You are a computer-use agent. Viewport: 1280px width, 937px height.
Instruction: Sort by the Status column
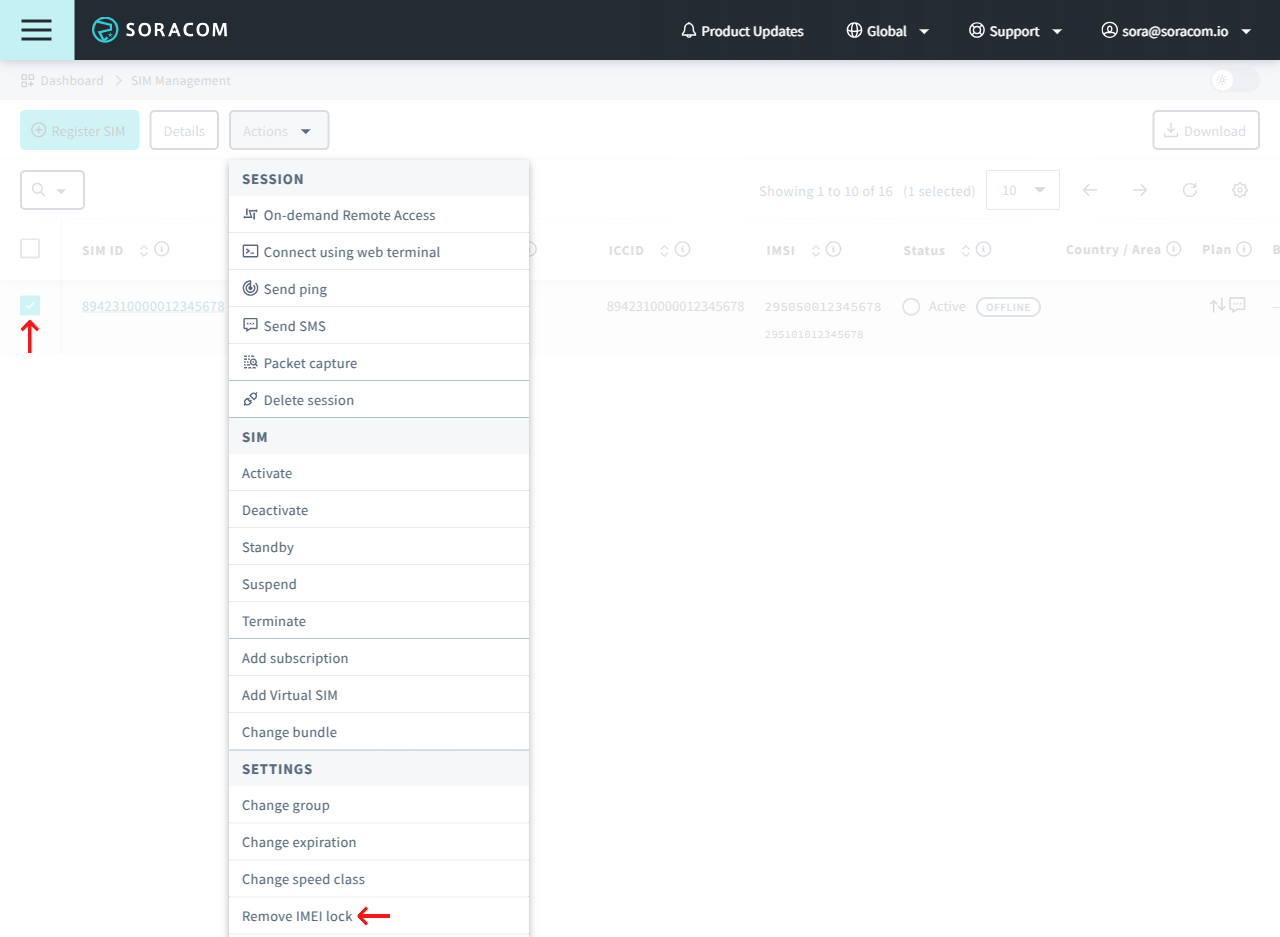pos(966,250)
